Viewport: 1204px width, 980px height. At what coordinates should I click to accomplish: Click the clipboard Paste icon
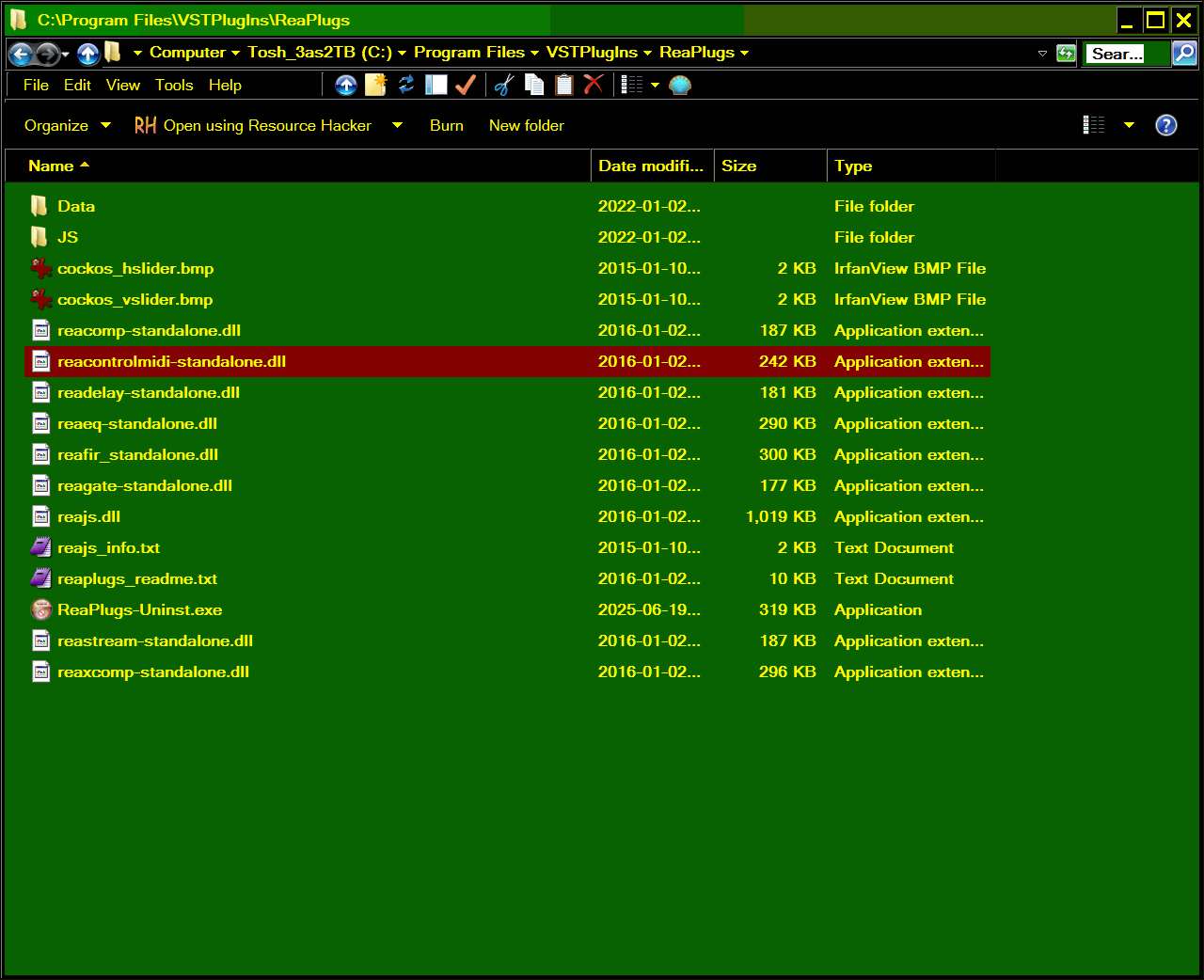(x=563, y=85)
